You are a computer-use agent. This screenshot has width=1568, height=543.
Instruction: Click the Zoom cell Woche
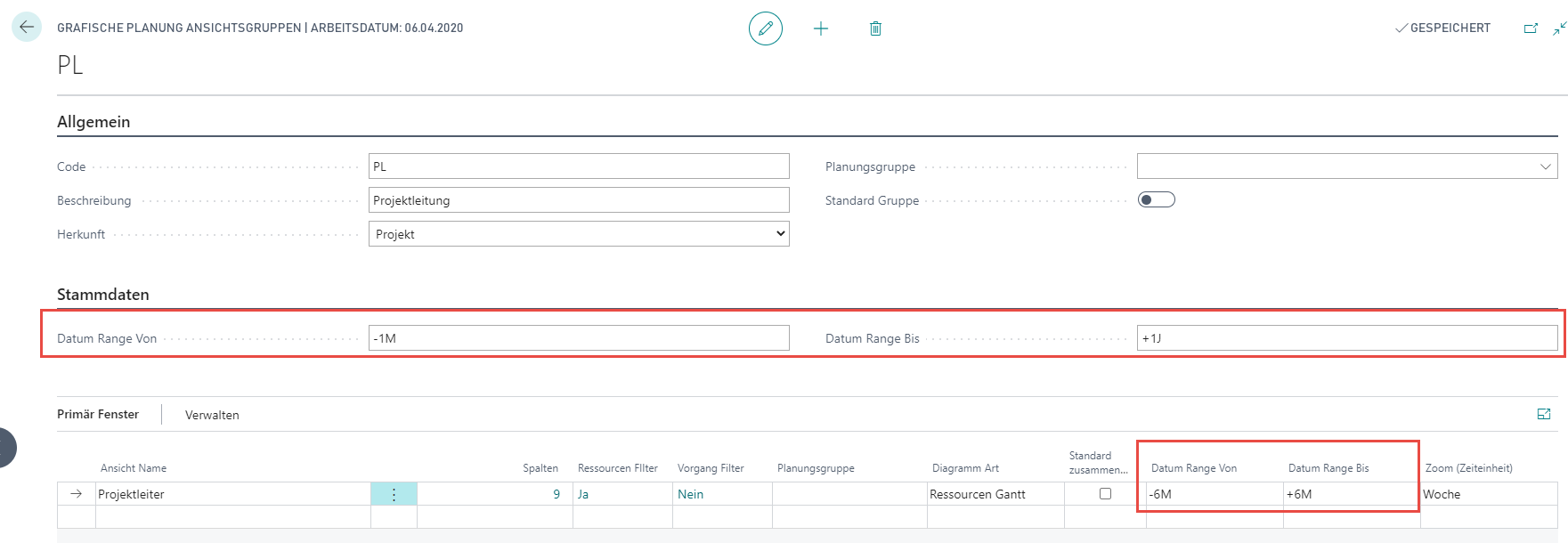tap(1489, 494)
